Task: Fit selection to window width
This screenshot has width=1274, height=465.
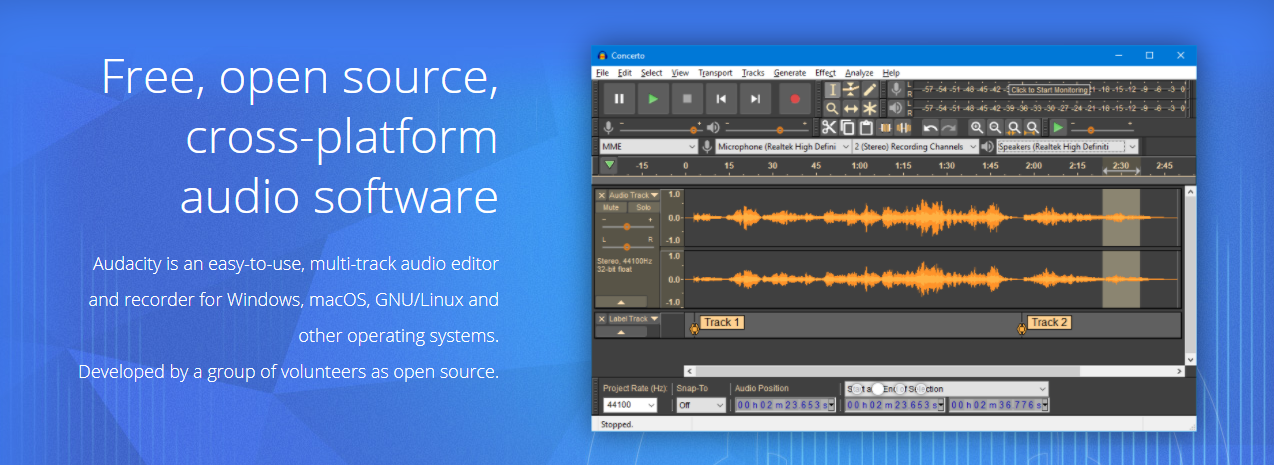Action: [x=1014, y=127]
